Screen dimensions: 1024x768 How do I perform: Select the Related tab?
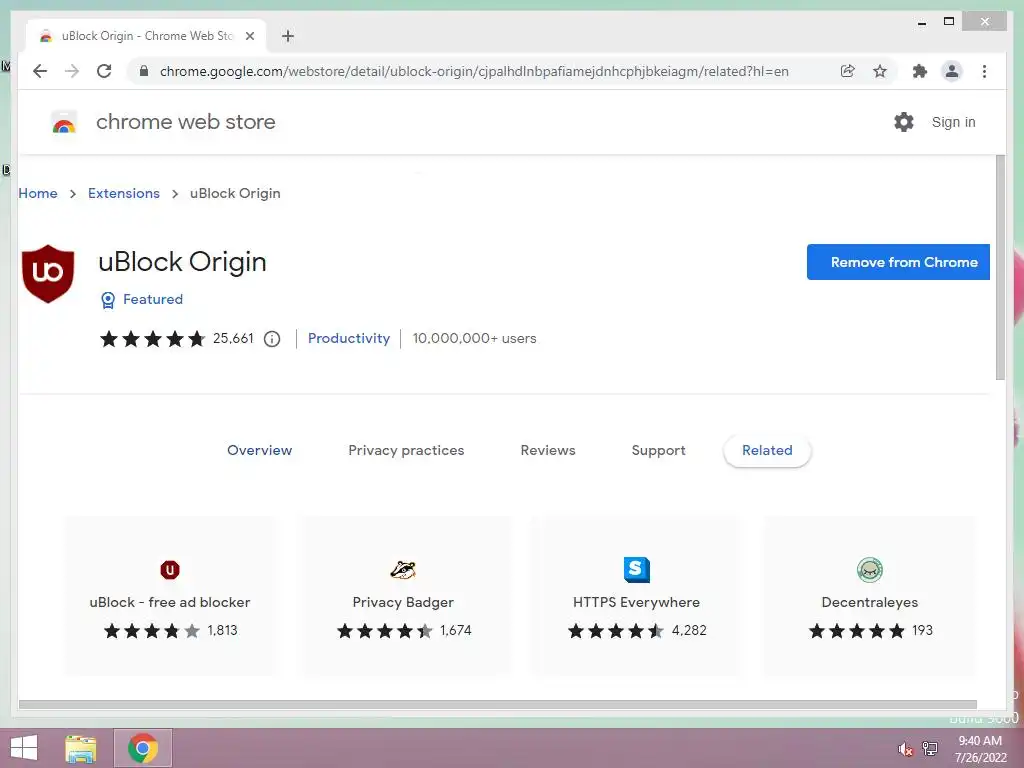click(767, 450)
